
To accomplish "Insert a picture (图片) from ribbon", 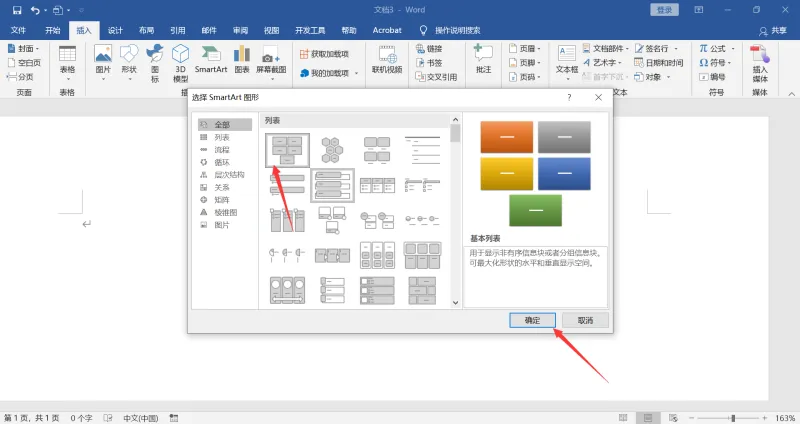I will 103,62.
